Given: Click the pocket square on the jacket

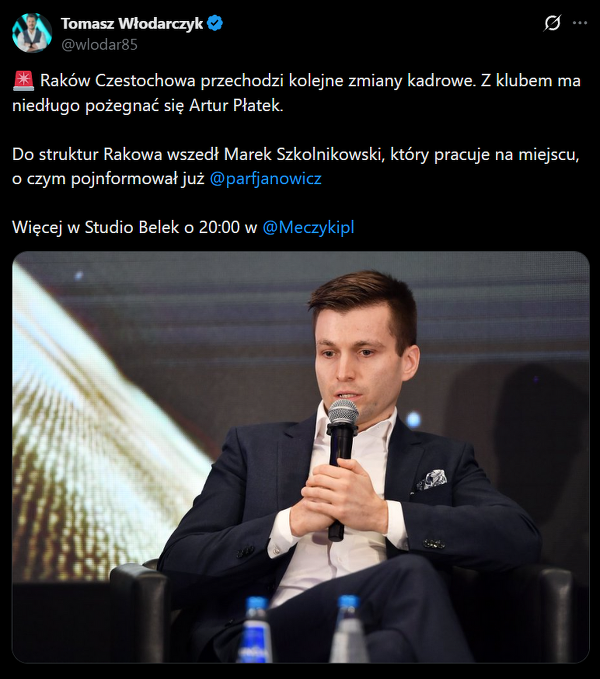Looking at the screenshot, I should pyautogui.click(x=431, y=480).
